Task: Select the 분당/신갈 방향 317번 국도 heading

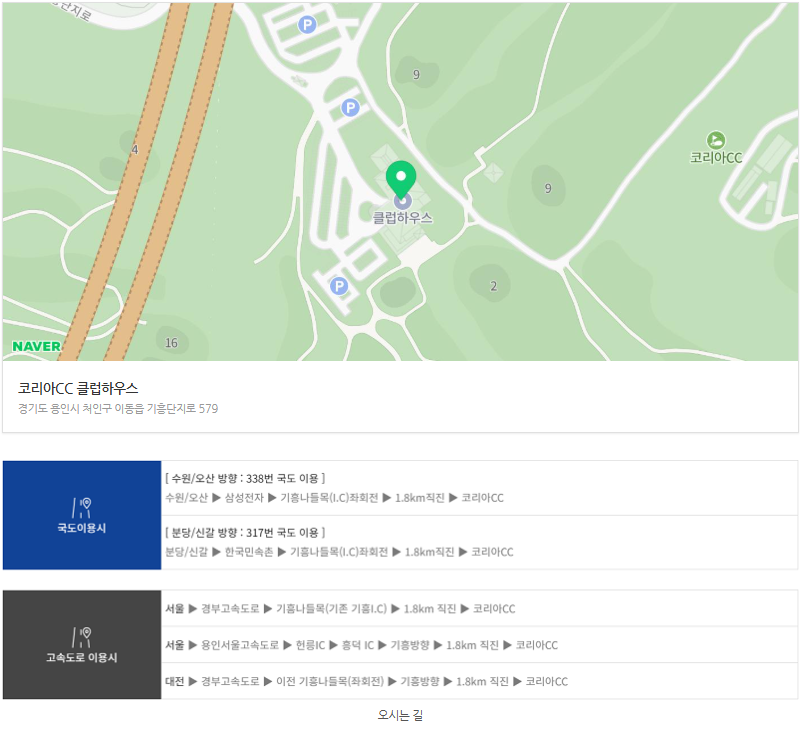Action: pyautogui.click(x=246, y=532)
